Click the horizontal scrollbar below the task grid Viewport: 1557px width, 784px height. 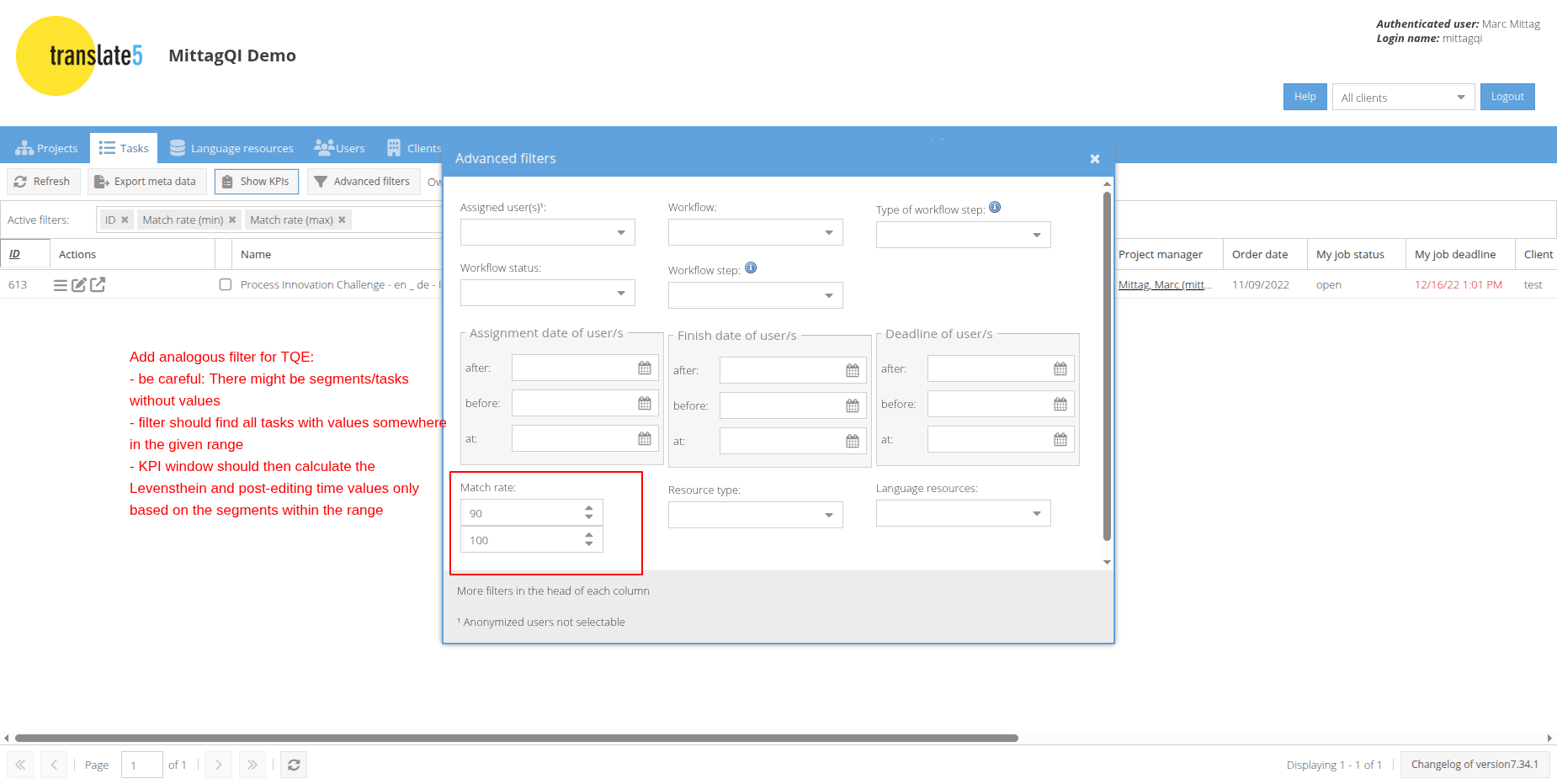517,739
